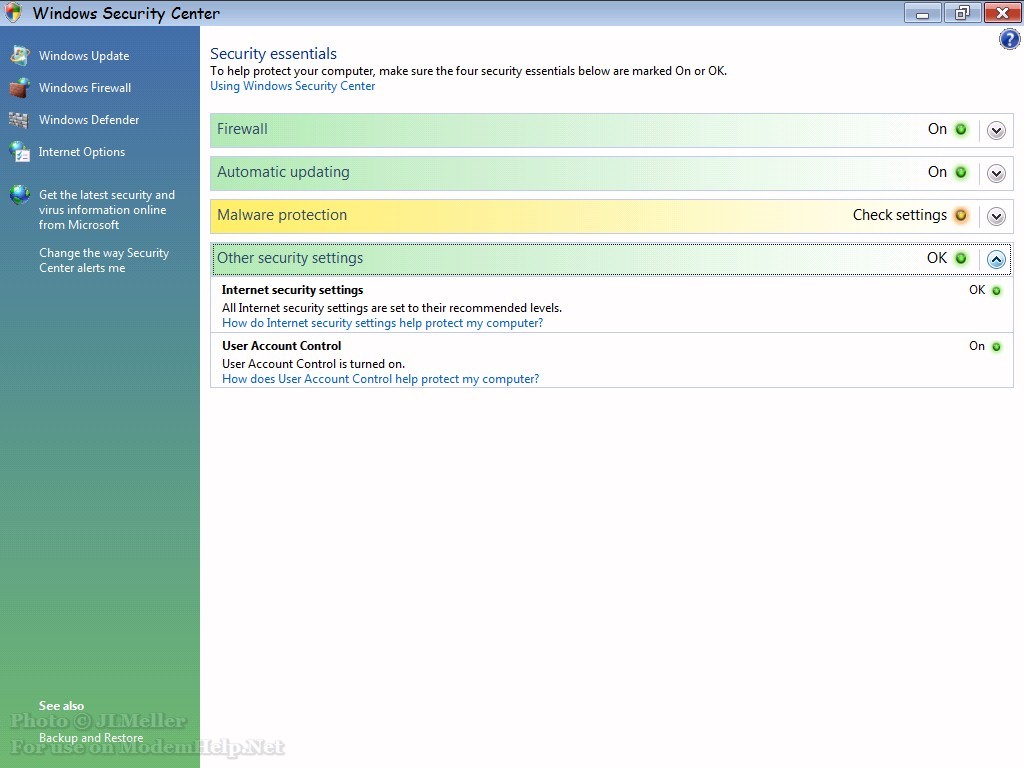This screenshot has height=768, width=1024.
Task: Click the orange status light for Malware protection
Action: pos(961,216)
